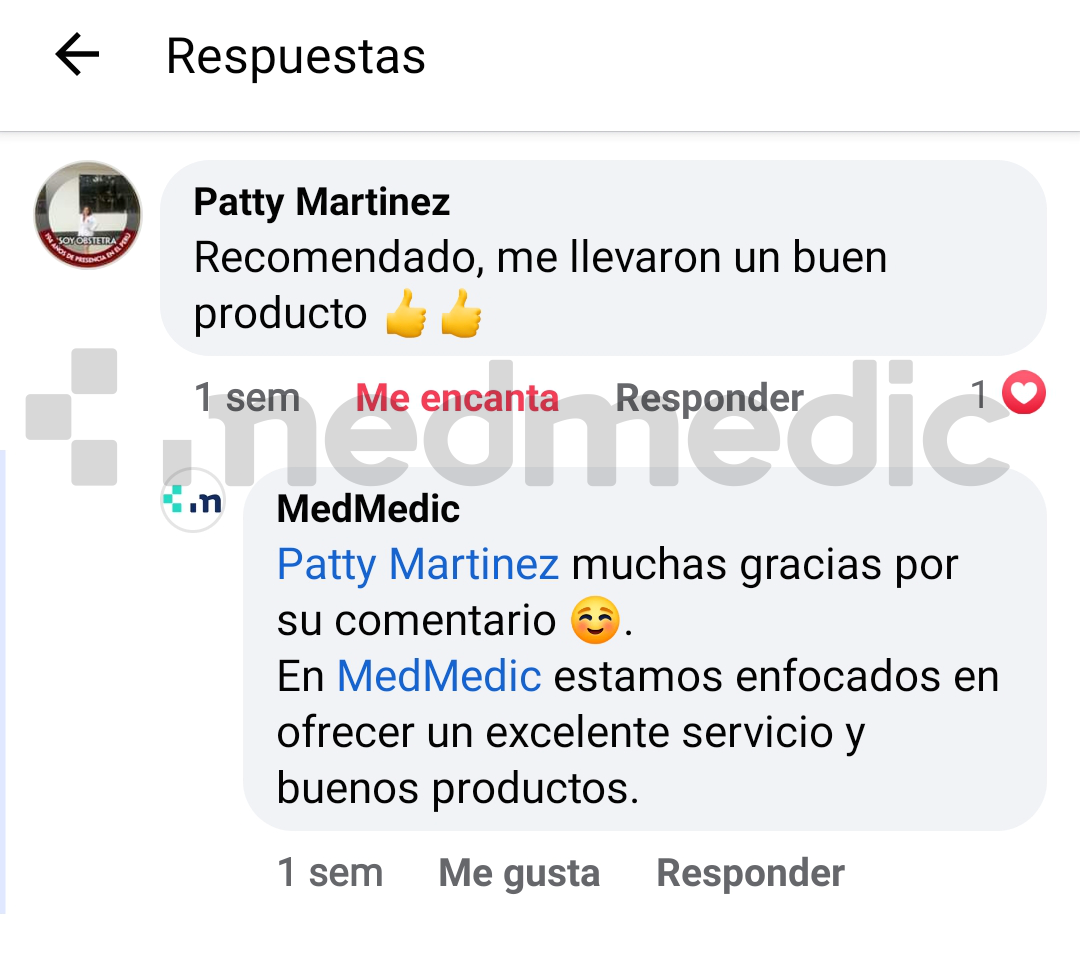
Task: Click the Respuestas header title
Action: [296, 56]
